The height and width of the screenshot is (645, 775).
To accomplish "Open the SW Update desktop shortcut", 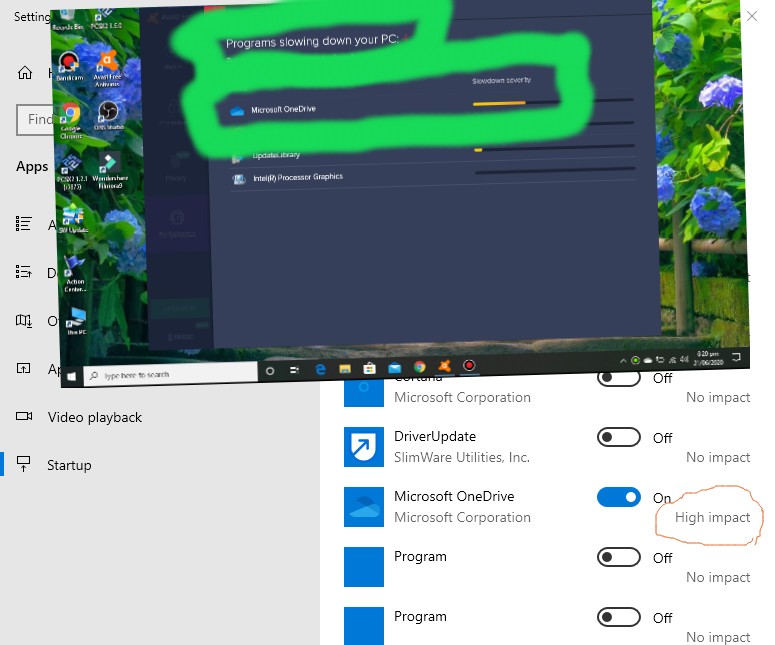I will pos(74,219).
